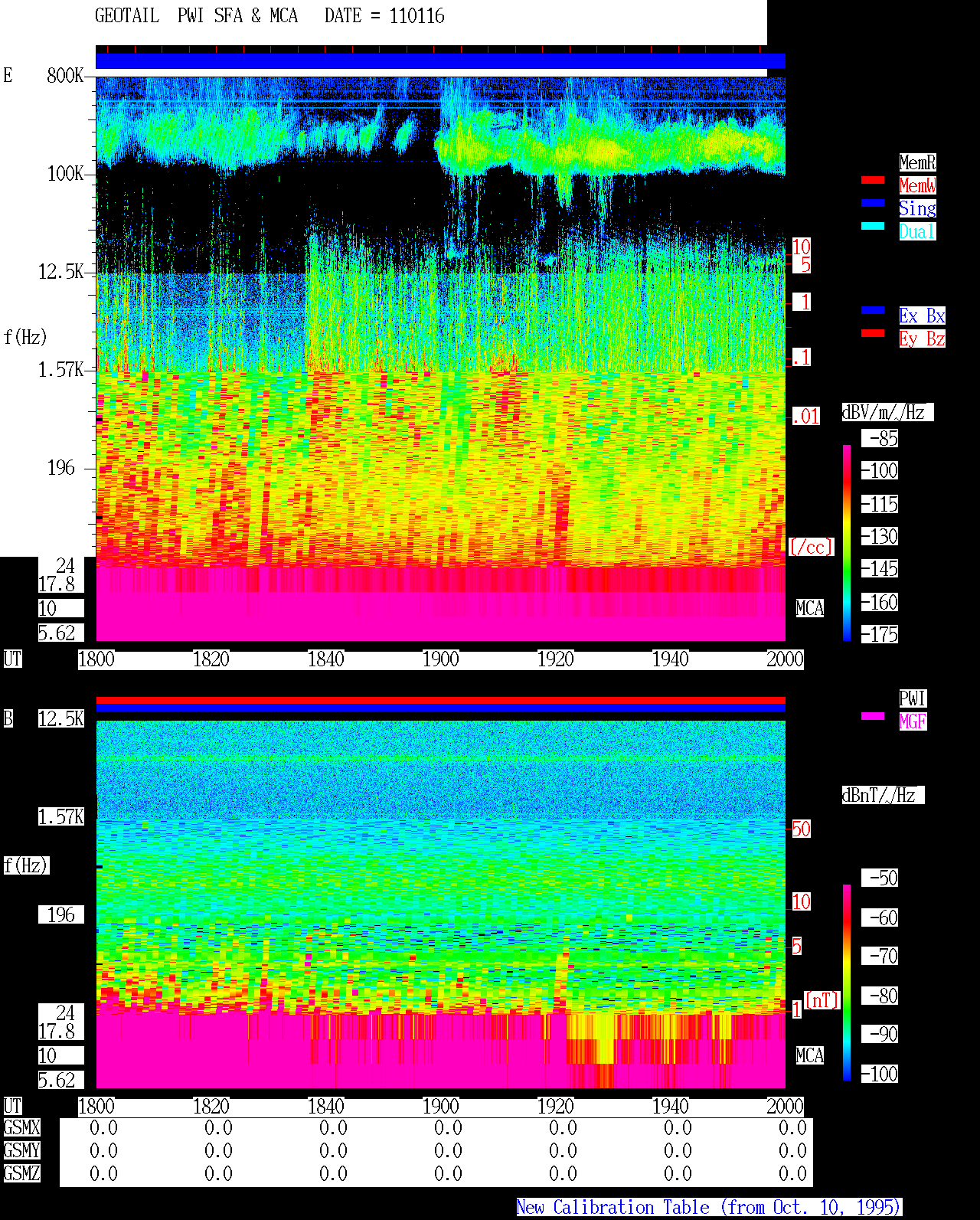Image resolution: width=980 pixels, height=1220 pixels.
Task: Click the red status bar above the B panel
Action: click(x=440, y=700)
